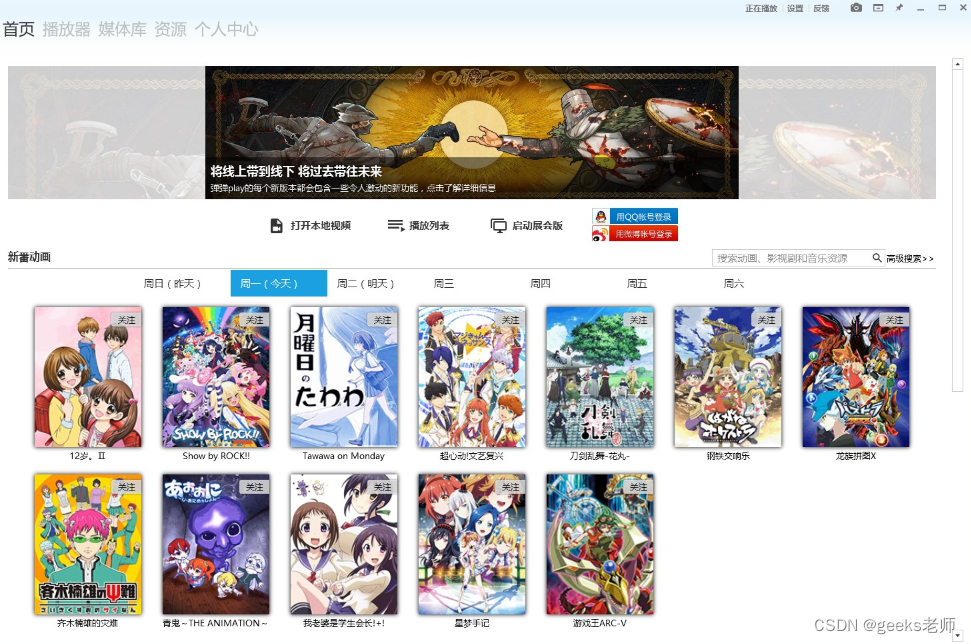Screen dimensions: 971x644
Task: Click the vertical scrollbar thumb
Action: 957,230
